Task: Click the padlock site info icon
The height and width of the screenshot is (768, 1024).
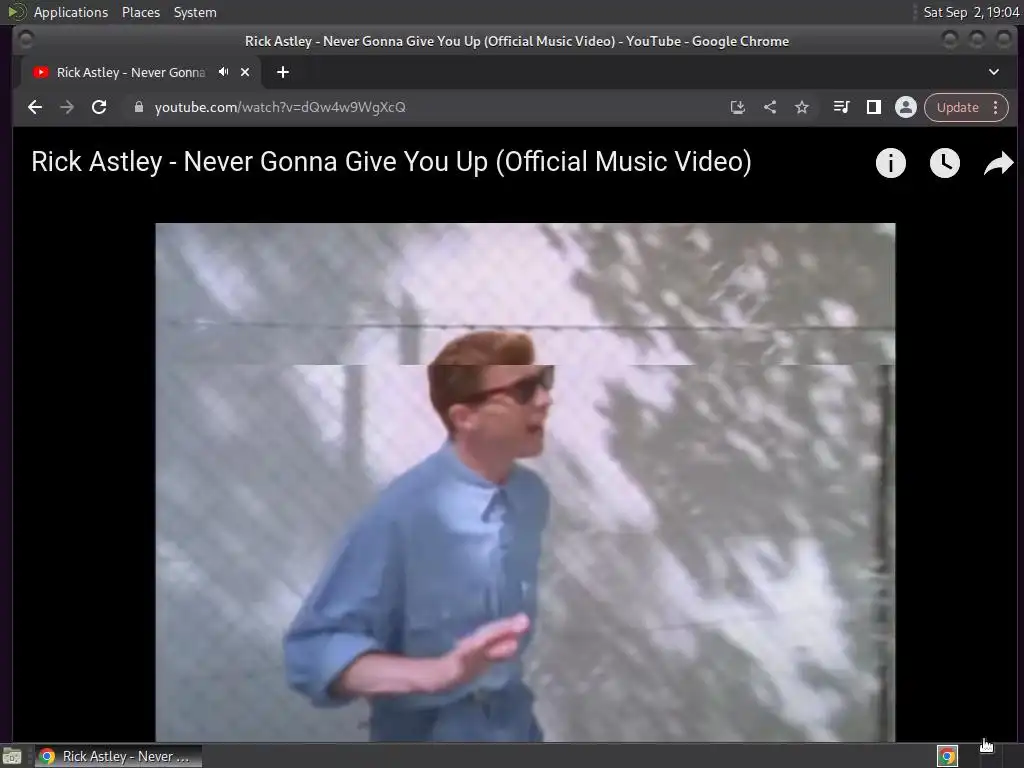Action: 138,107
